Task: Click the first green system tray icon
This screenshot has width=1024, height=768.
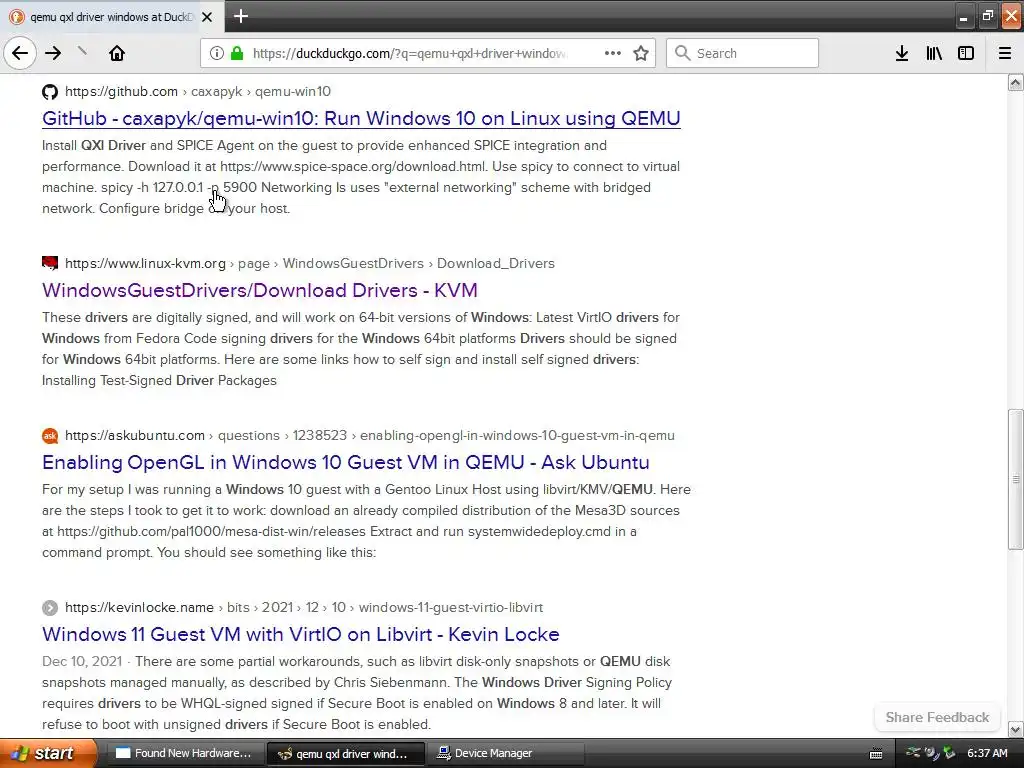Action: (x=914, y=753)
